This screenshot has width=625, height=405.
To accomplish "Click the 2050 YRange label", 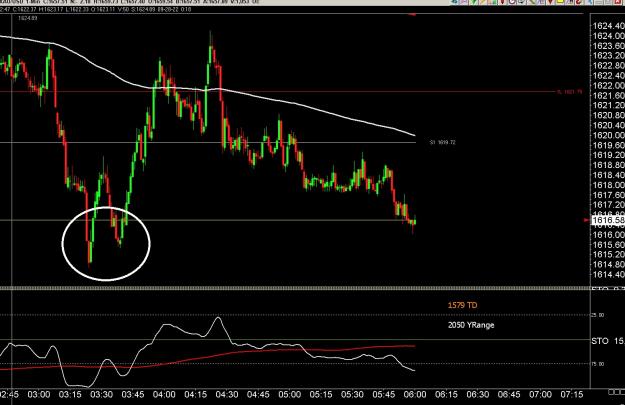I will click(x=471, y=325).
